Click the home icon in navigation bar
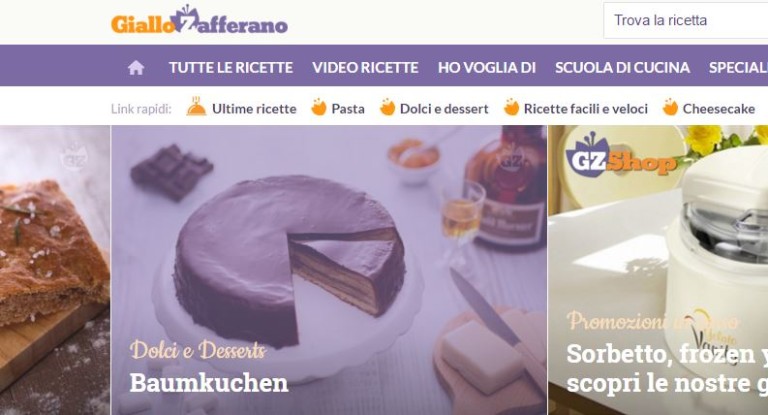Viewport: 768px width, 415px height. (x=136, y=68)
